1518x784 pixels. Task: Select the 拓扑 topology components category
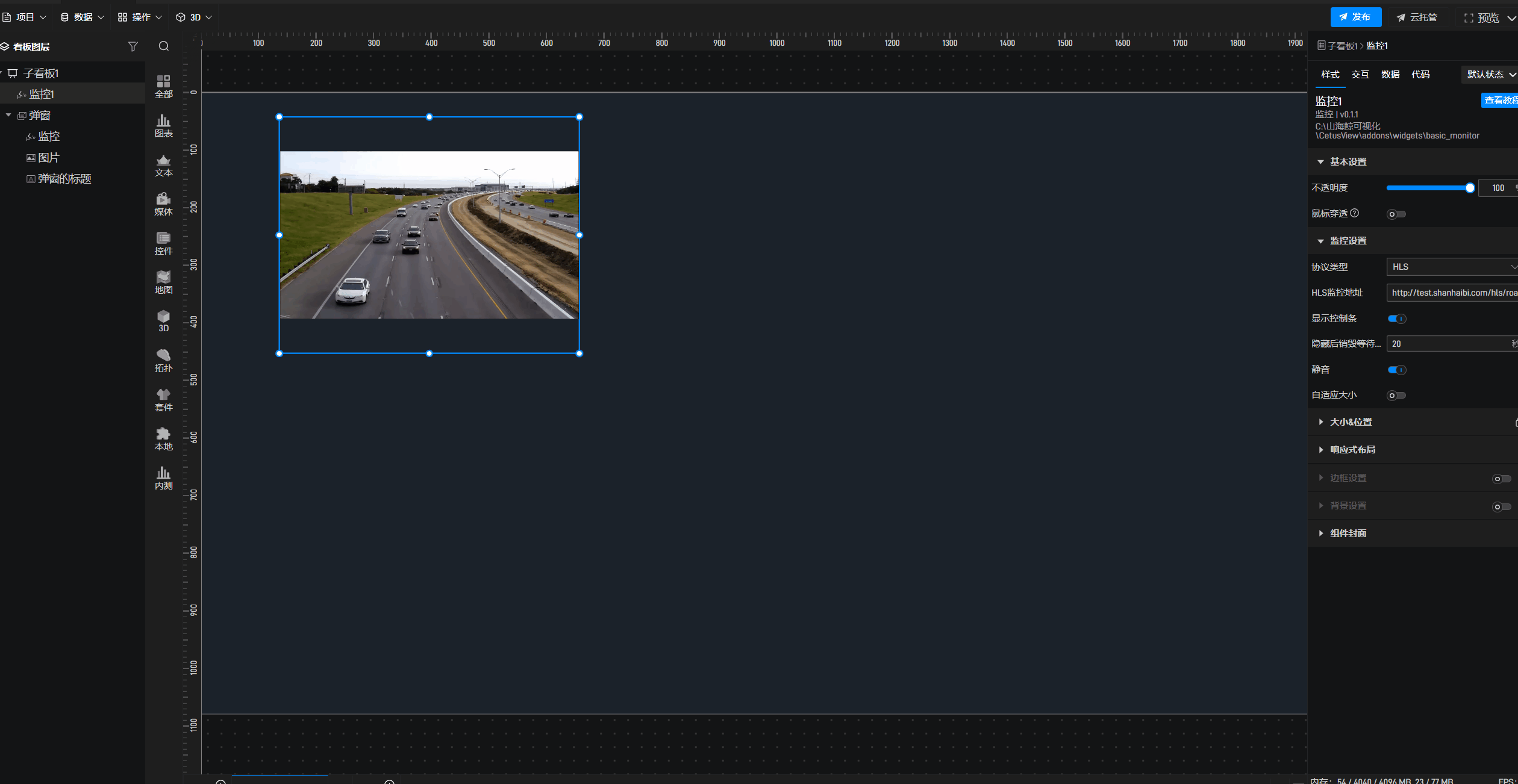(163, 360)
